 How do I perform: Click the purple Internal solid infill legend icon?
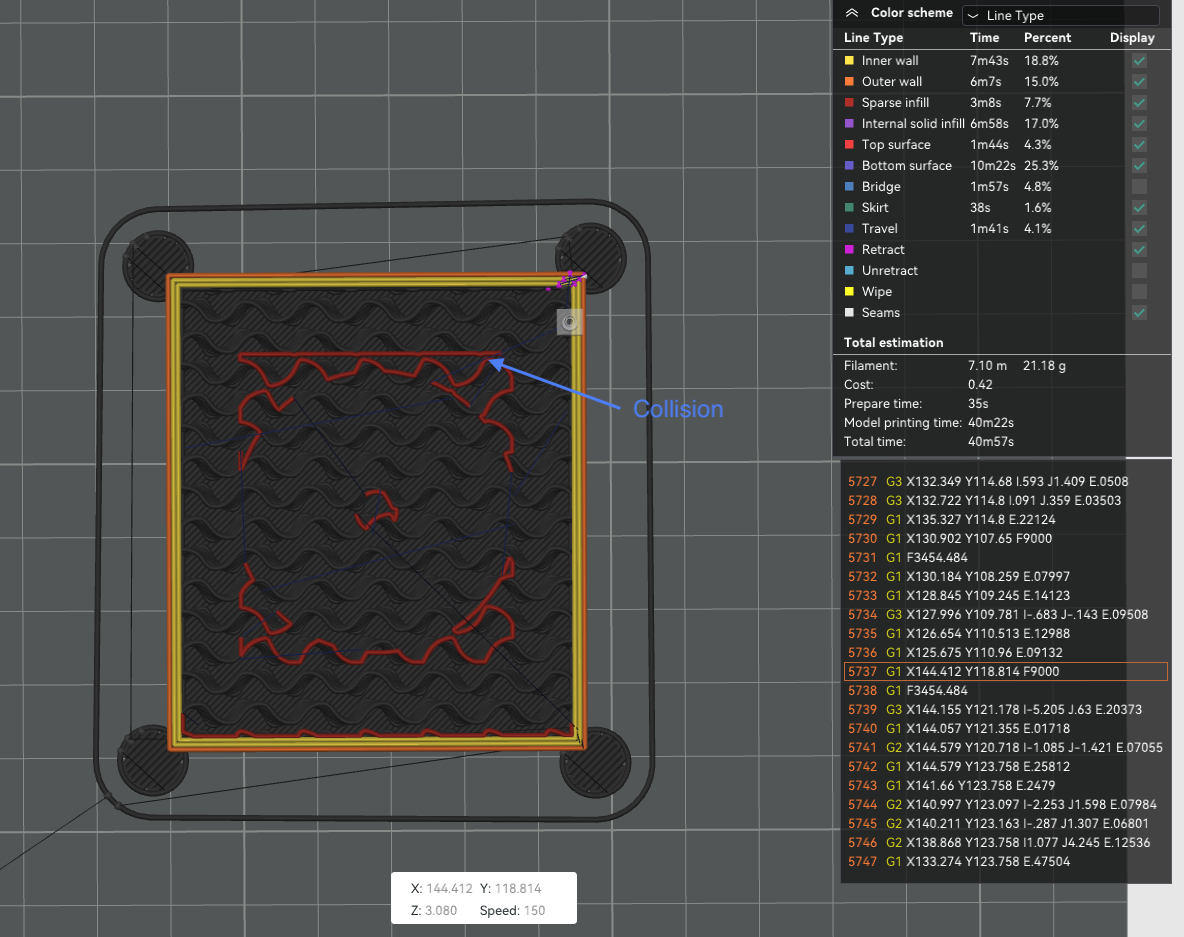click(x=851, y=123)
